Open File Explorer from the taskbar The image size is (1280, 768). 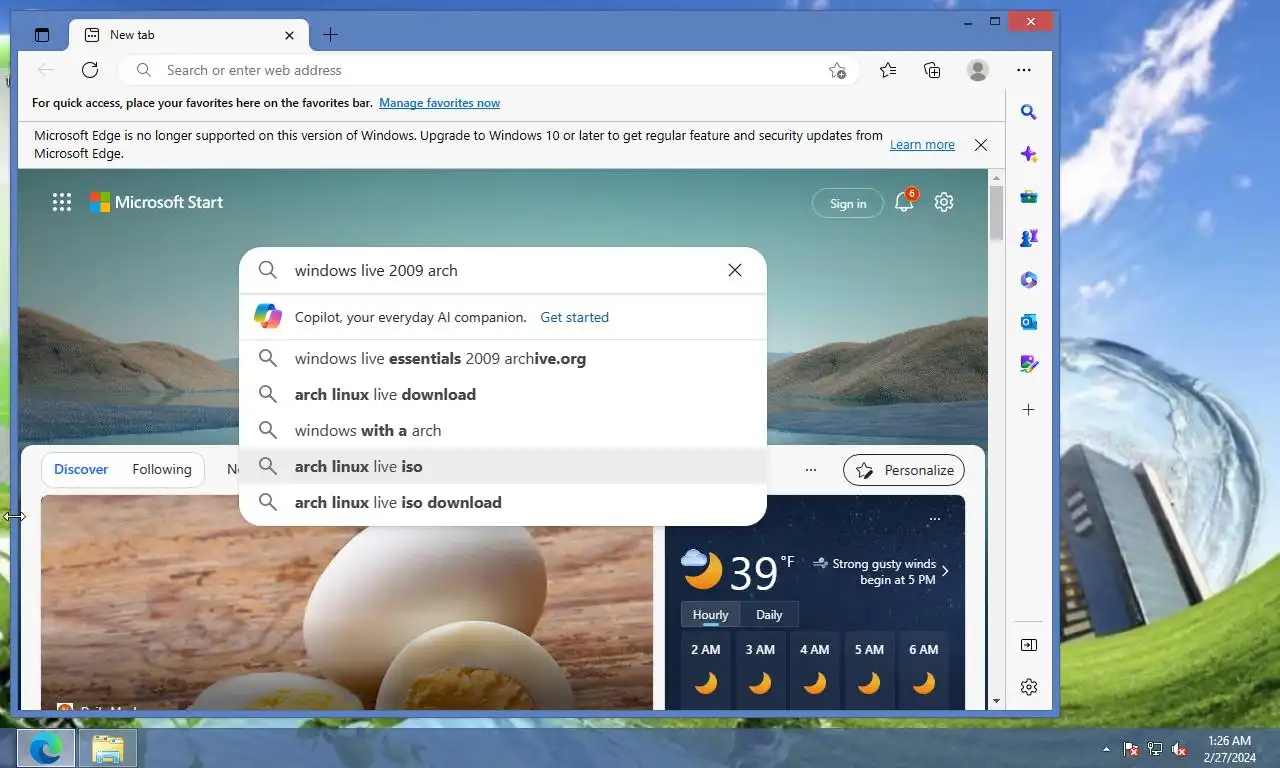[x=107, y=748]
